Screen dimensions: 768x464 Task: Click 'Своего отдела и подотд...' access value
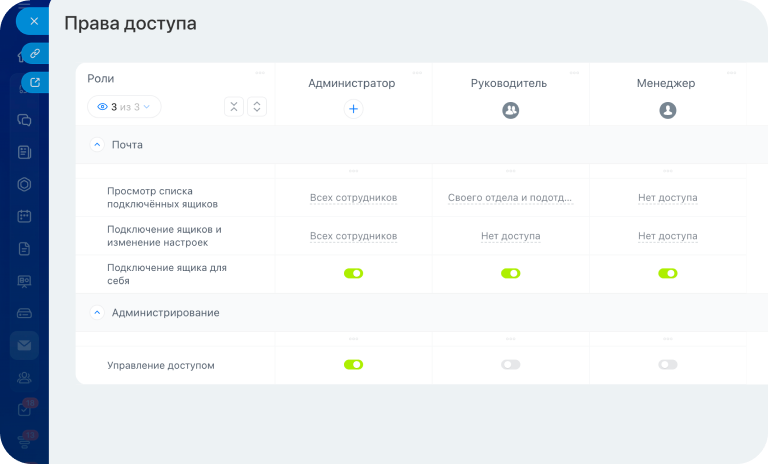pyautogui.click(x=510, y=198)
